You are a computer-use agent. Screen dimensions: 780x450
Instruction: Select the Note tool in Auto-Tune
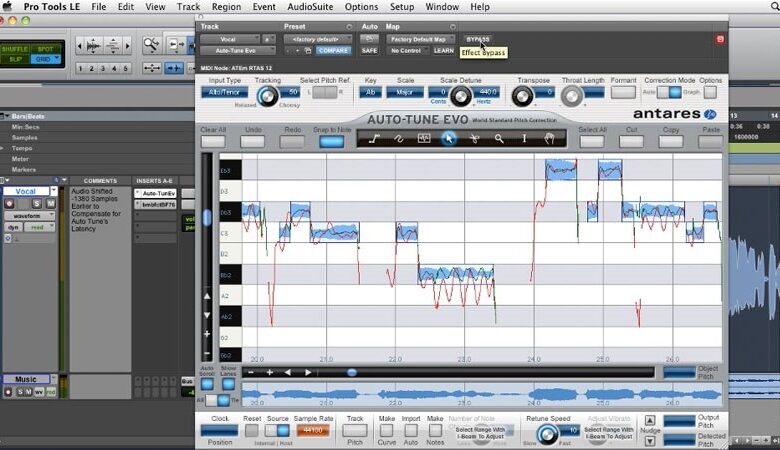(x=424, y=139)
